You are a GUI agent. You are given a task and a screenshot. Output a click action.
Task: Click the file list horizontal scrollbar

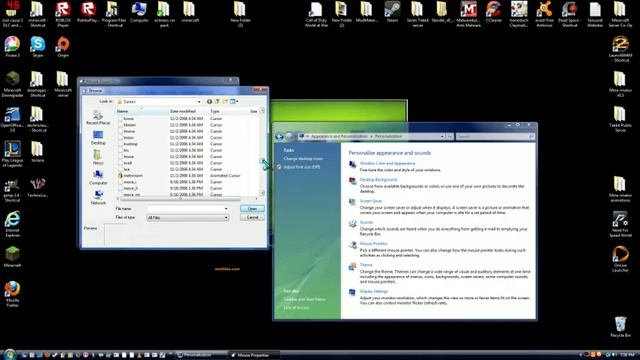coord(187,199)
